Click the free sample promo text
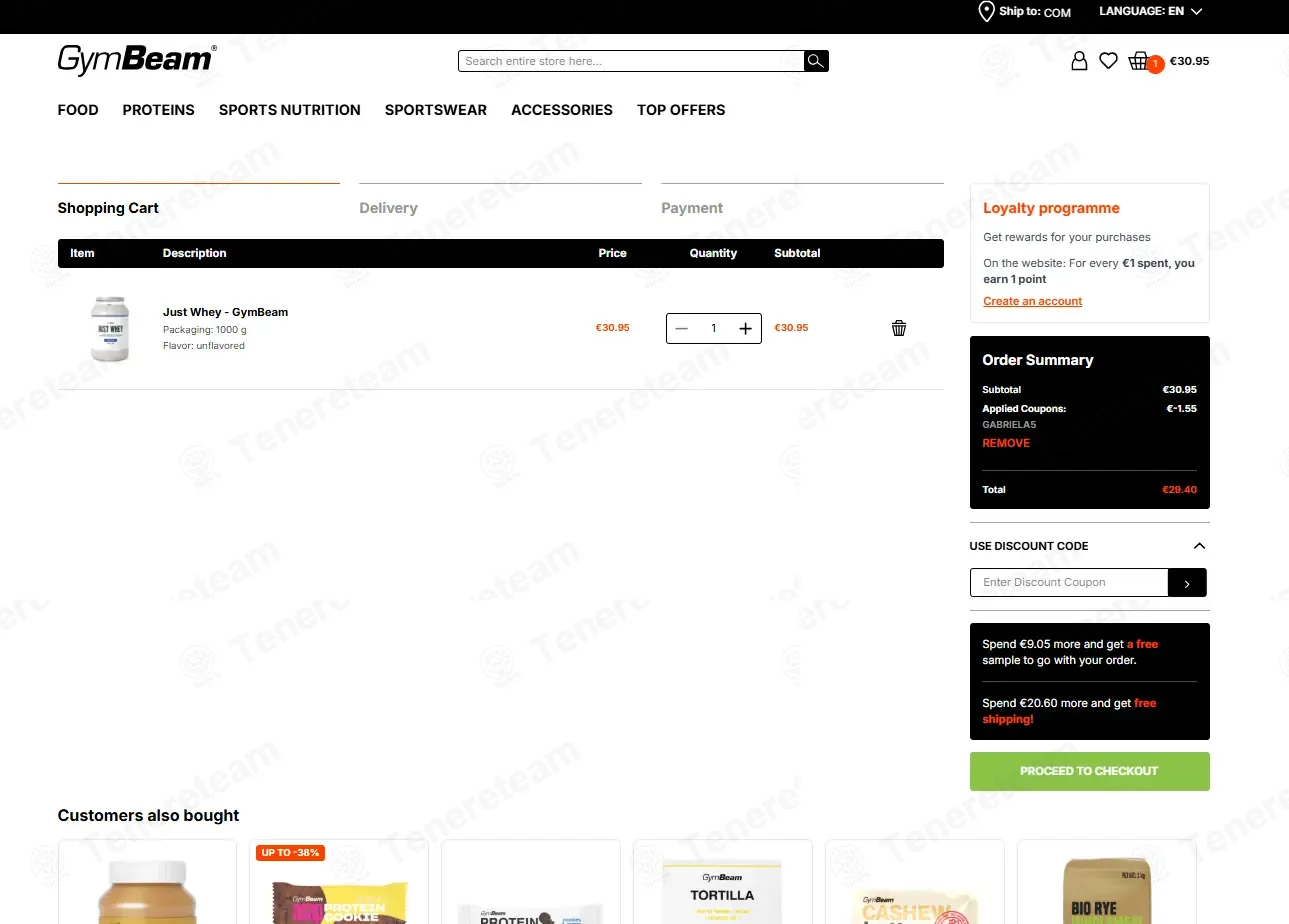The image size is (1289, 924). point(1070,652)
